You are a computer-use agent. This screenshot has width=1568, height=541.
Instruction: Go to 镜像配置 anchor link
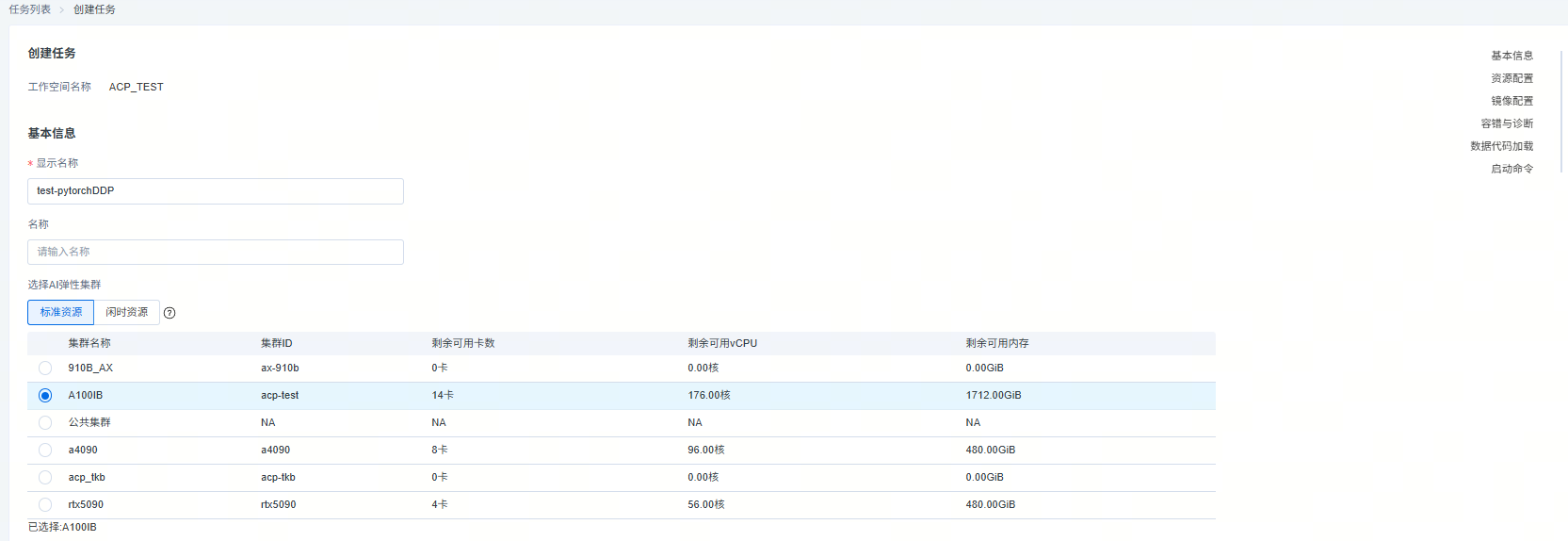[x=1511, y=101]
